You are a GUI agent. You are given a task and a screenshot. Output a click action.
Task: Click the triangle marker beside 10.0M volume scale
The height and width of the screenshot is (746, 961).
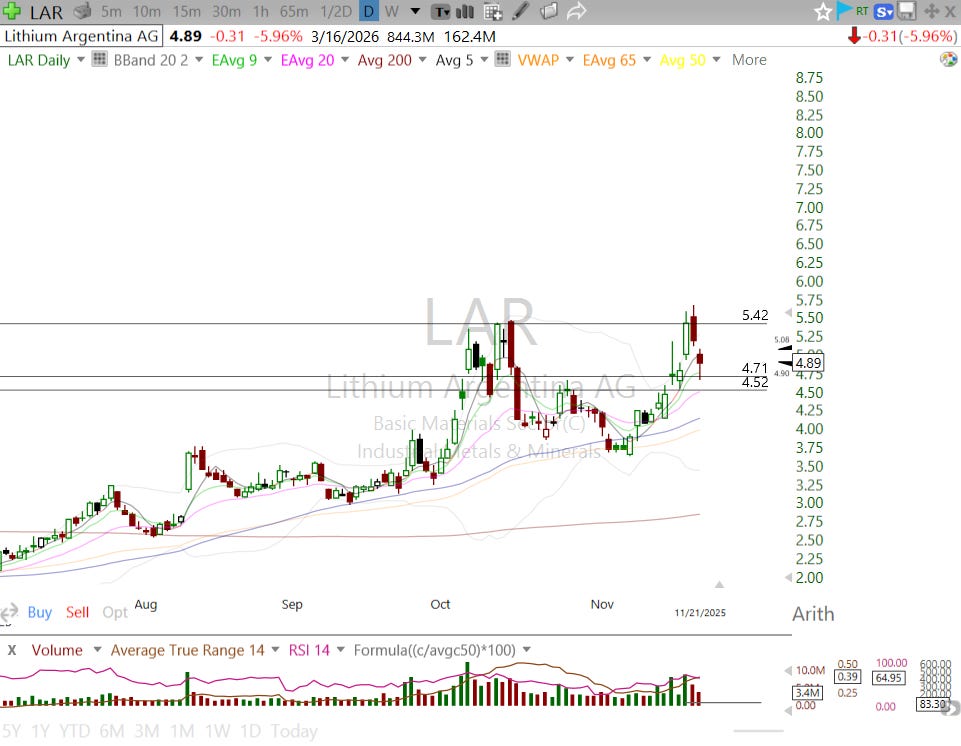pyautogui.click(x=788, y=671)
